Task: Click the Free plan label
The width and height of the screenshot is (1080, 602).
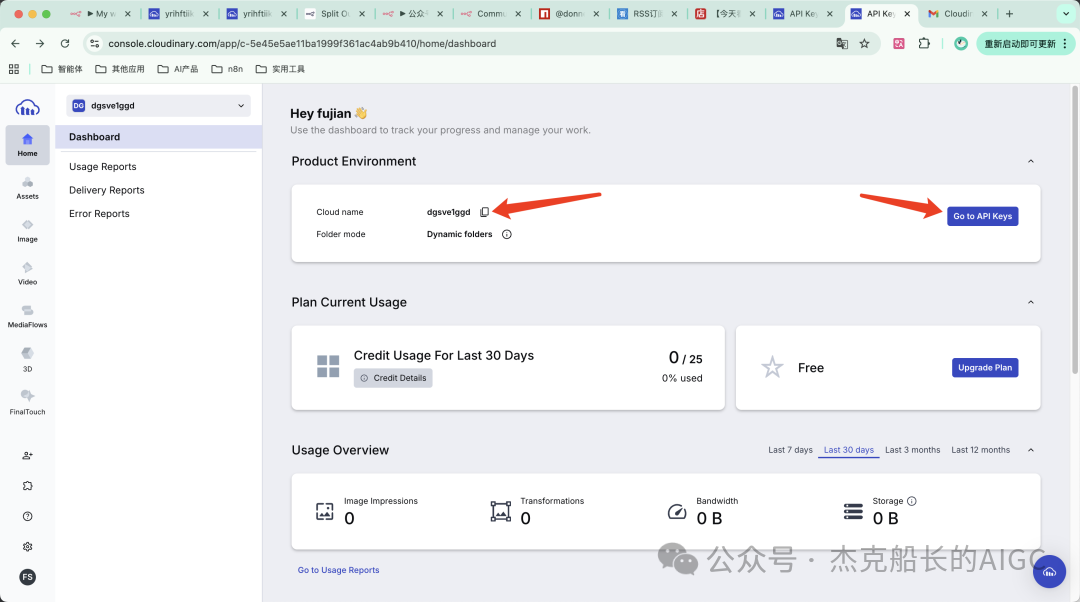Action: click(811, 368)
